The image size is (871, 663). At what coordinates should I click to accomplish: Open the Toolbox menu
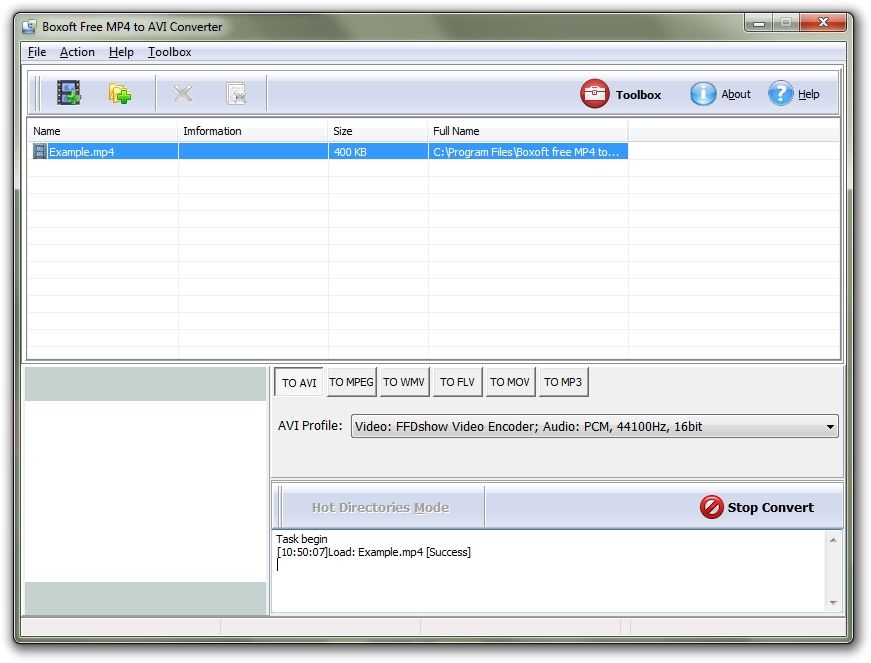point(169,52)
